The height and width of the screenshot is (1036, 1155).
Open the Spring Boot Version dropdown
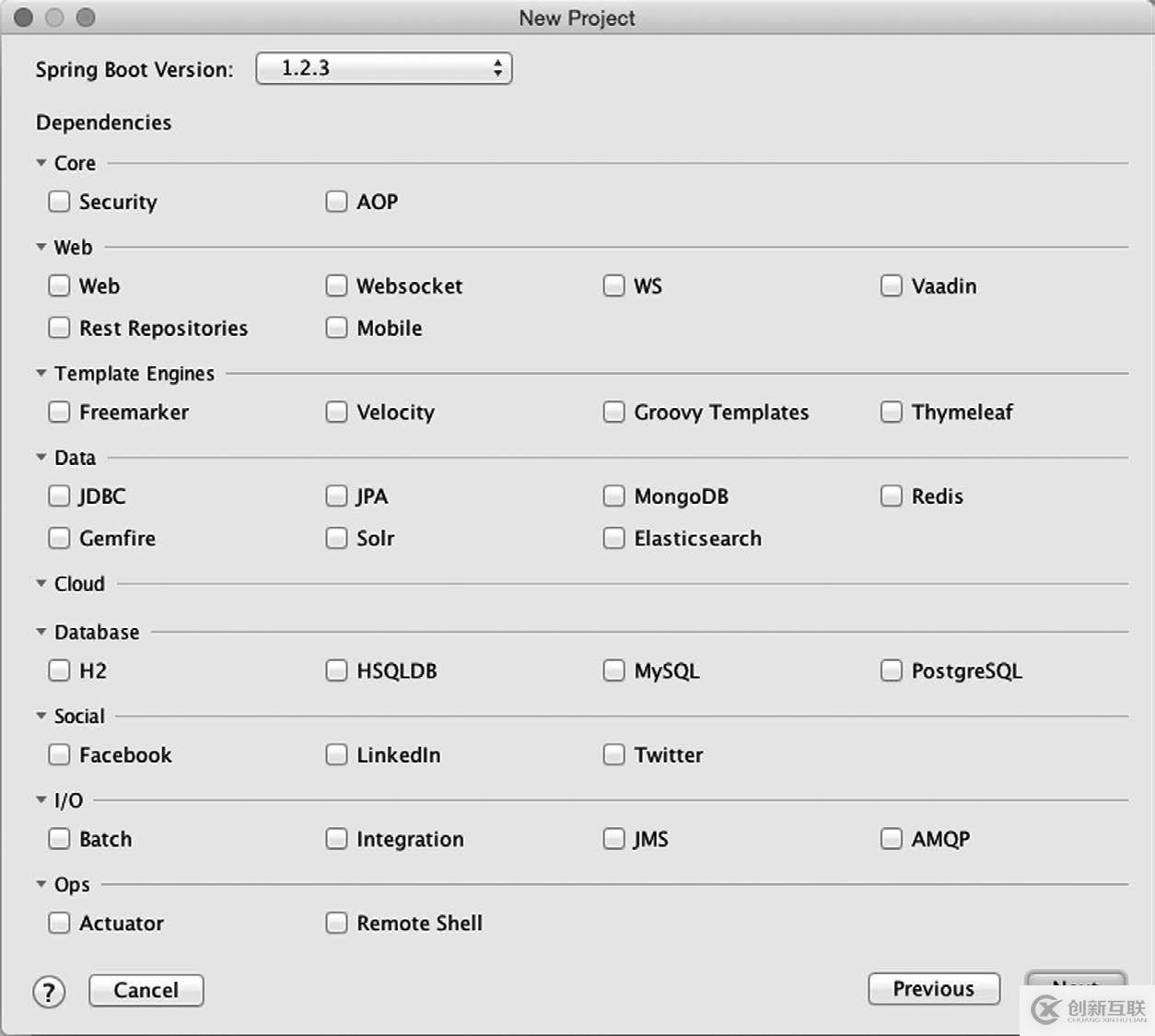pos(384,68)
